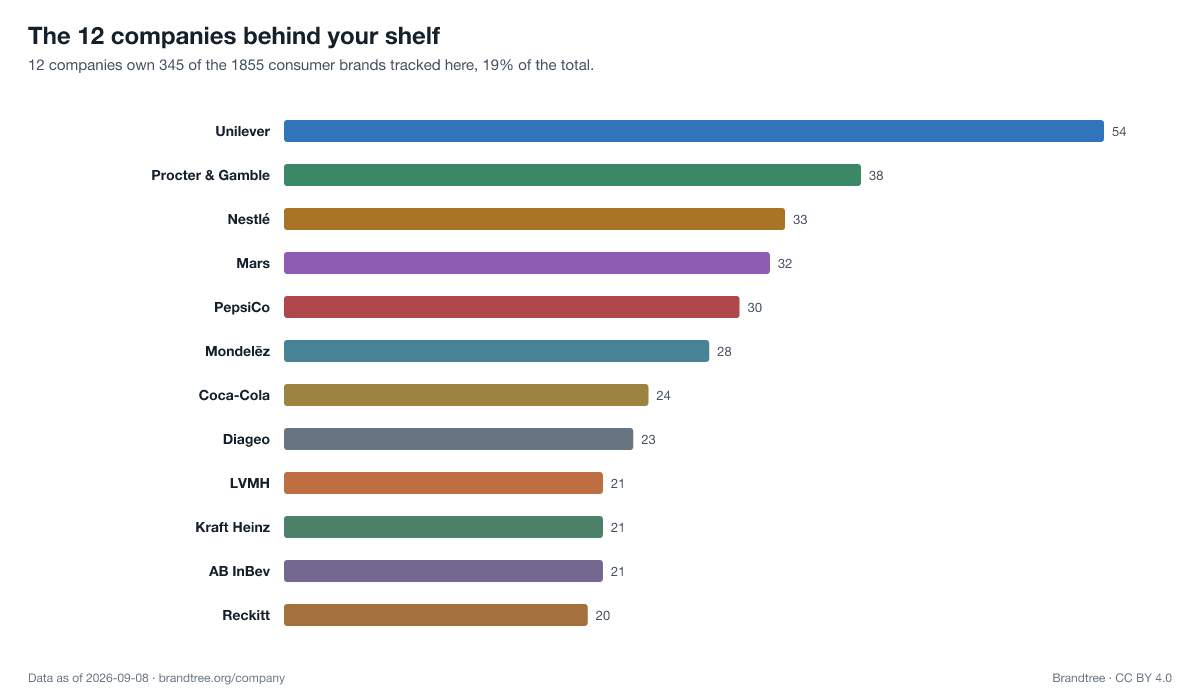Click the AB InBev bar
This screenshot has width=1200, height=700.
[x=443, y=571]
